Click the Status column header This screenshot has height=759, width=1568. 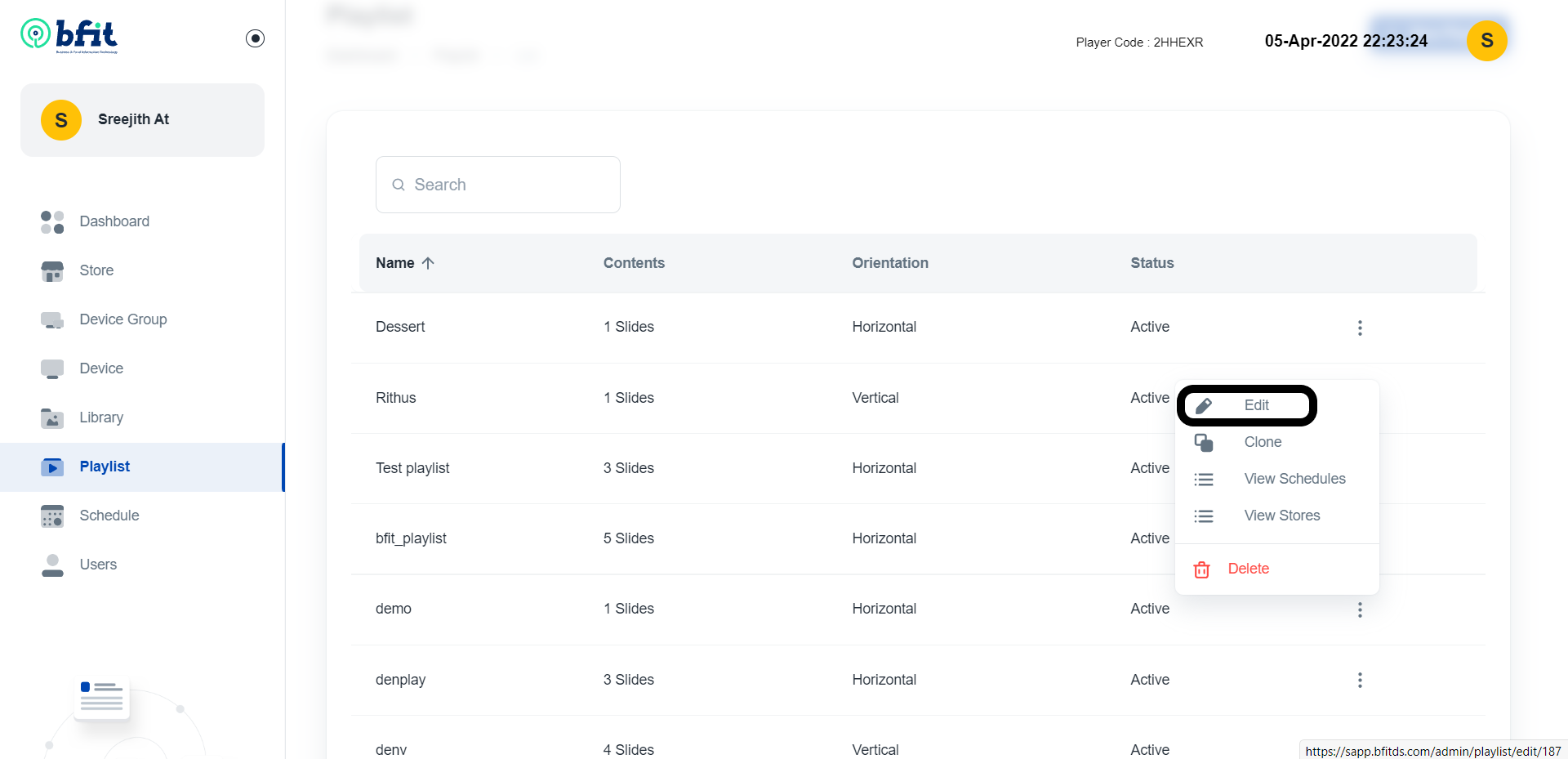pos(1151,263)
